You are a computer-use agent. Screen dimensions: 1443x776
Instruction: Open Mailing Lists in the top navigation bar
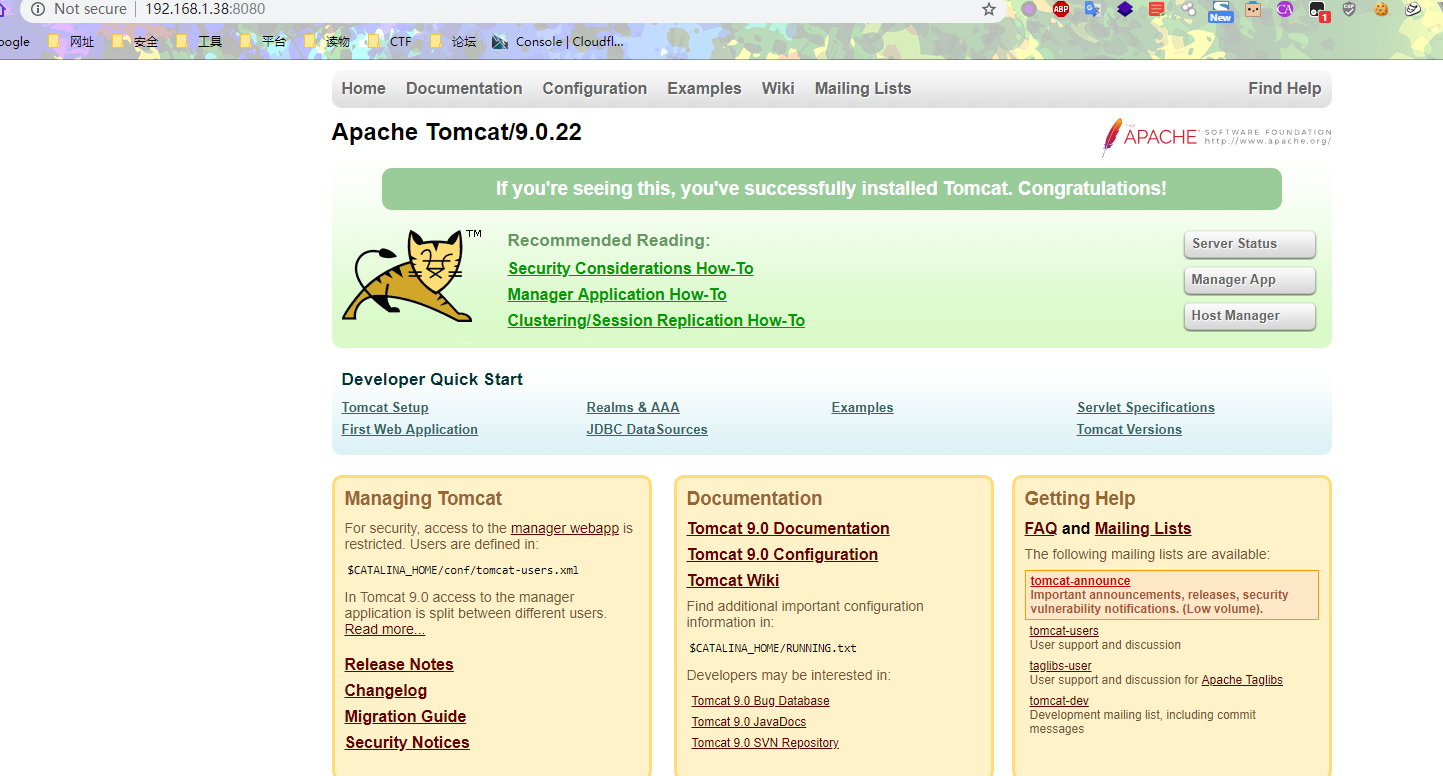[x=863, y=89]
